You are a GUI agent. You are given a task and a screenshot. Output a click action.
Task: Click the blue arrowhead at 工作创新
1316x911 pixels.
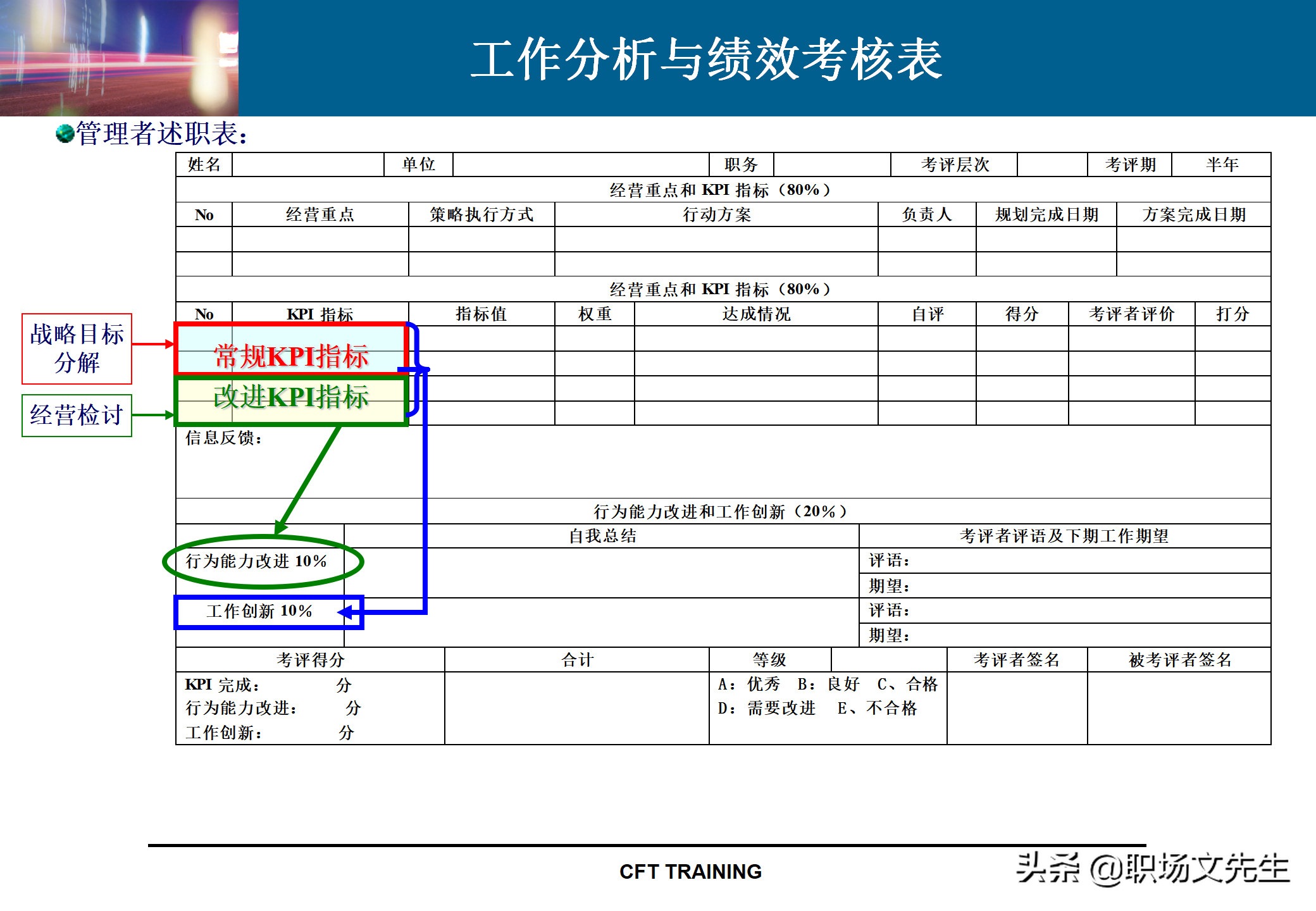345,612
